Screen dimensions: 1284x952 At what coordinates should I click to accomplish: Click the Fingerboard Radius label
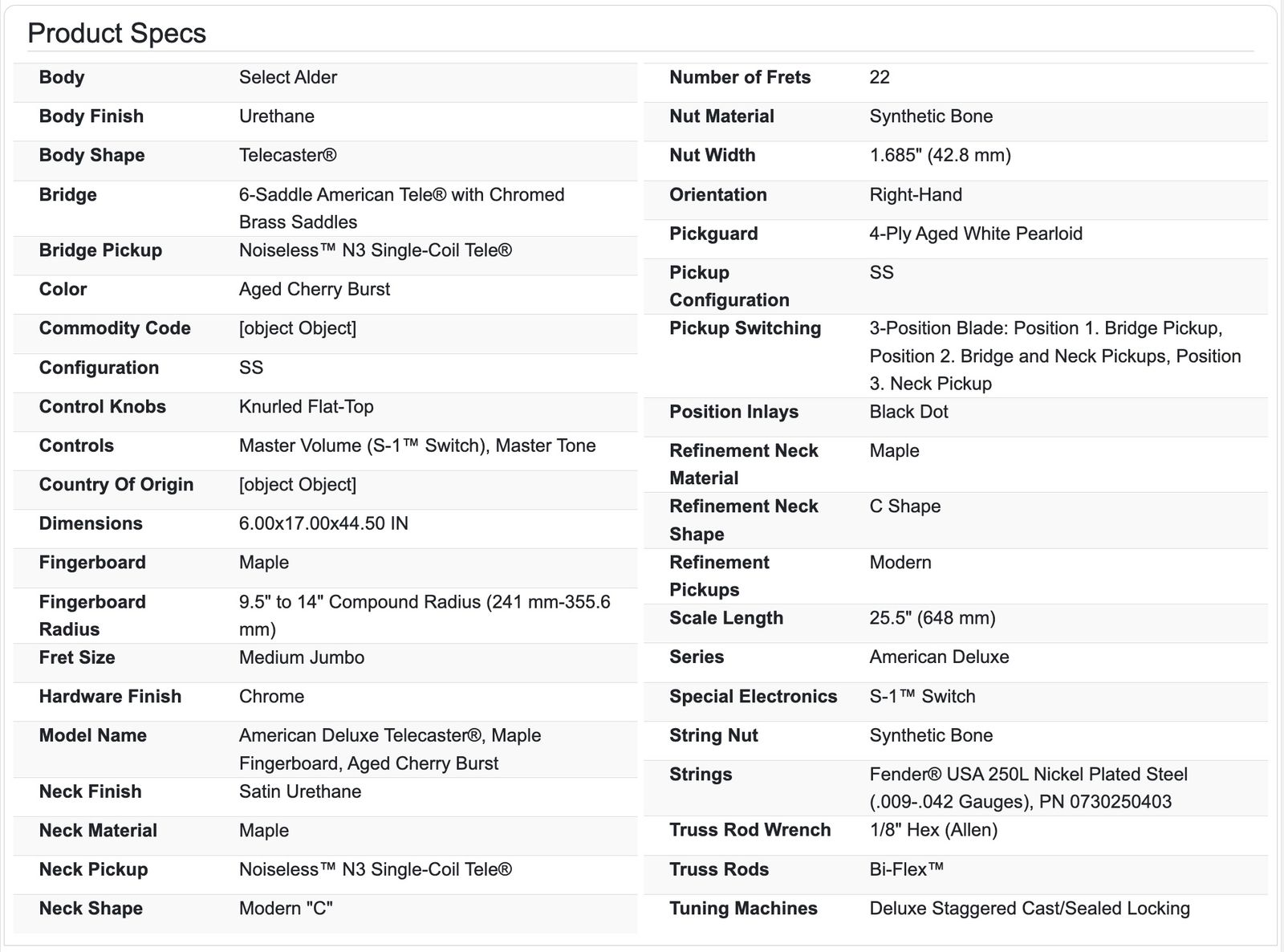coord(92,616)
